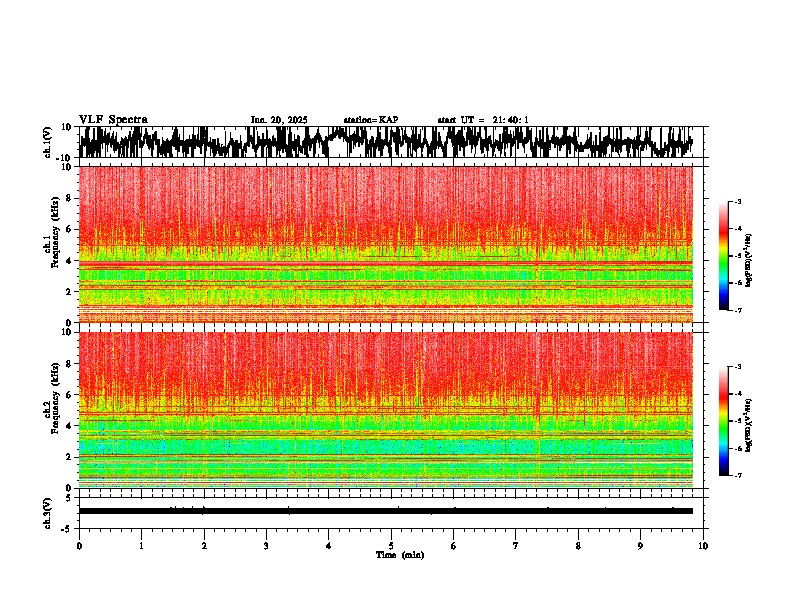Screen dimensions: 792x612
Task: Click time axis tick label '1'
Action: (141, 546)
